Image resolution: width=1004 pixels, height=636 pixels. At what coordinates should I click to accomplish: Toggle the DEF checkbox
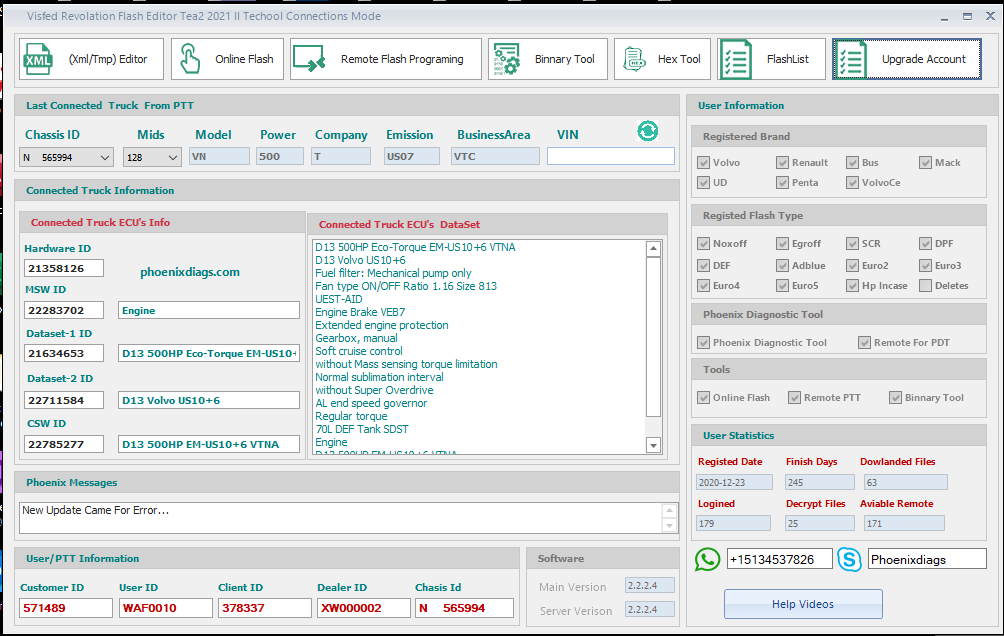coord(704,265)
